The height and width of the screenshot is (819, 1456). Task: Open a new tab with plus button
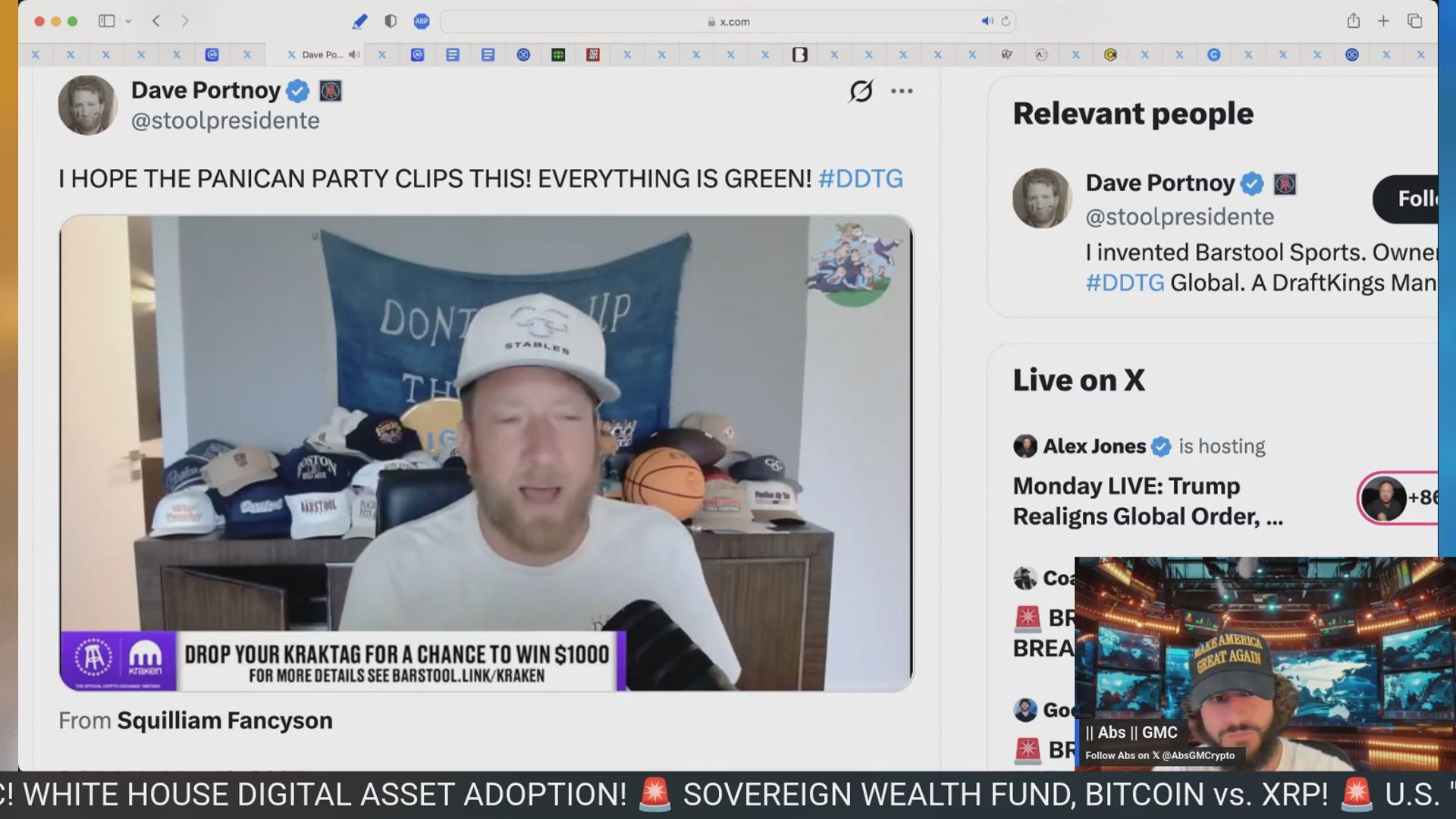point(1383,21)
